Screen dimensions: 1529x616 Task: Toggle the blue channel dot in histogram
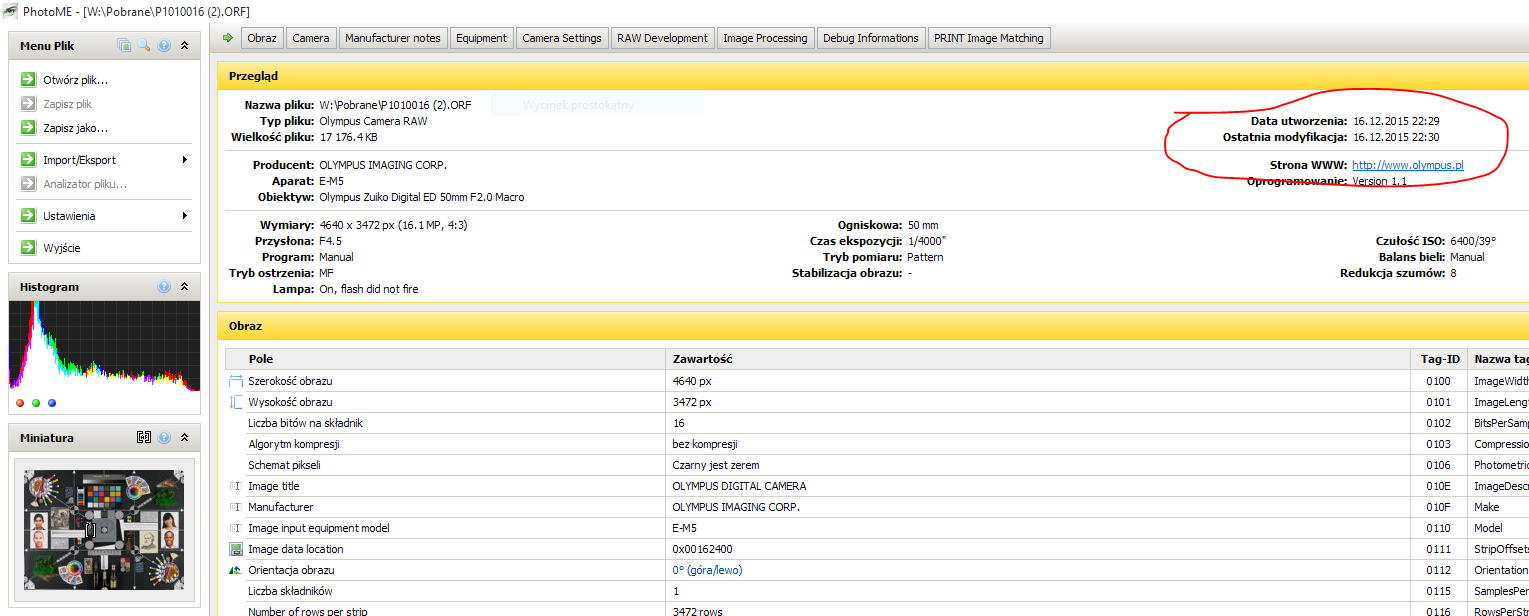[x=52, y=403]
